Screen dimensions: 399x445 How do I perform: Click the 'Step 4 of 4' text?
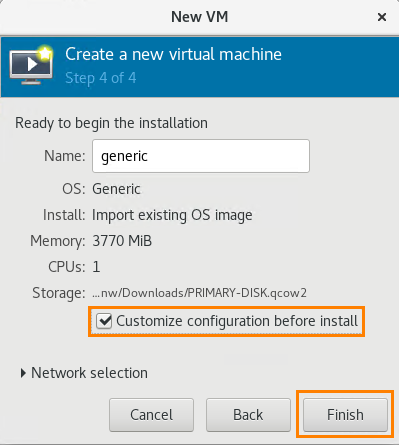point(101,78)
